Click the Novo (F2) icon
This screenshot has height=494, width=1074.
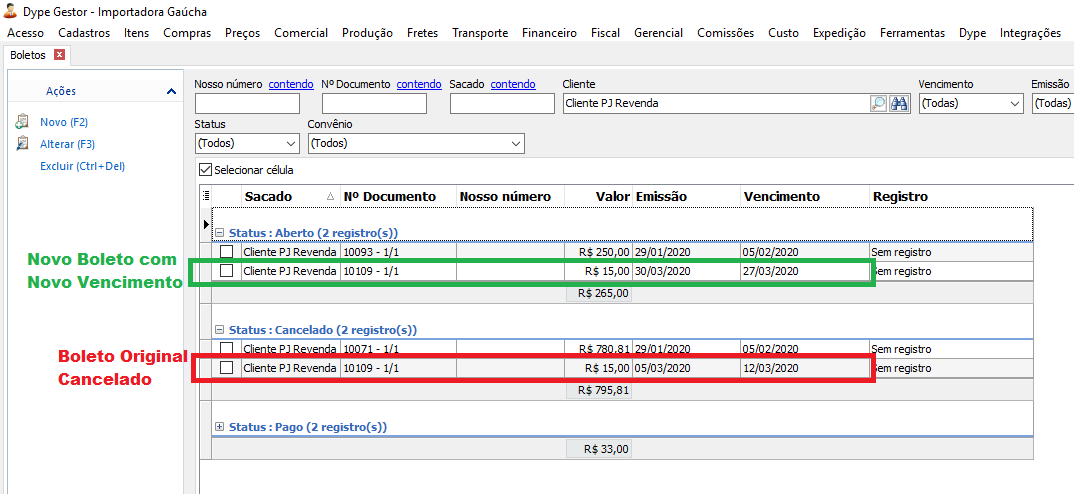point(22,122)
